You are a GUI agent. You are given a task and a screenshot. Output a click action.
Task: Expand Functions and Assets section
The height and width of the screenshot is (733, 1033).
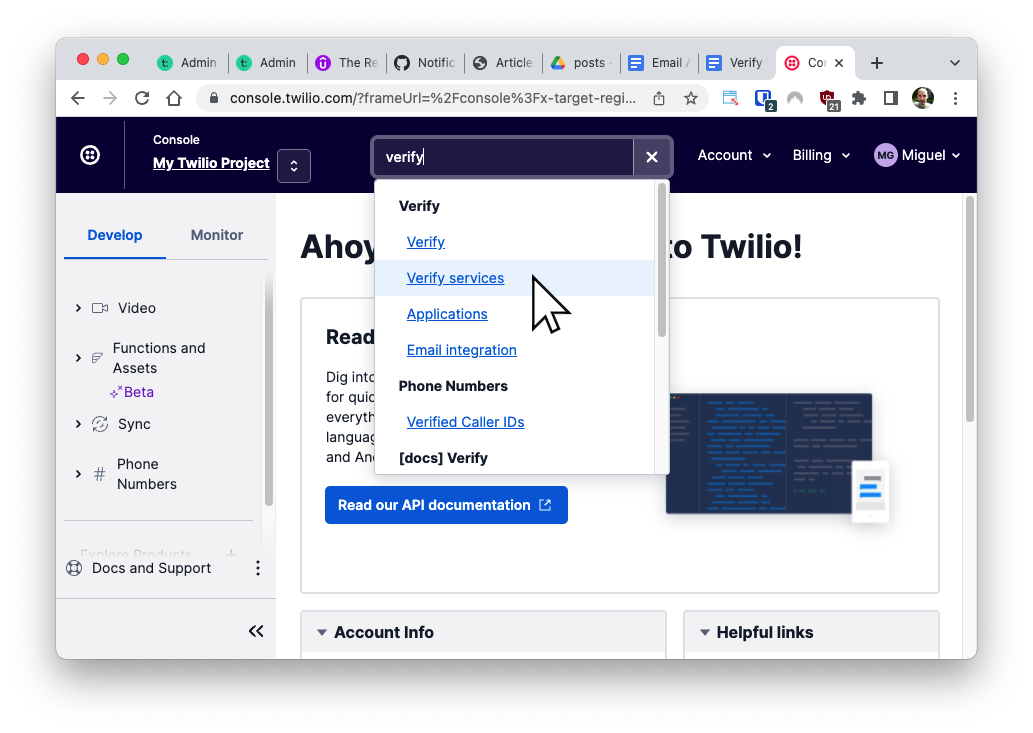coord(78,358)
